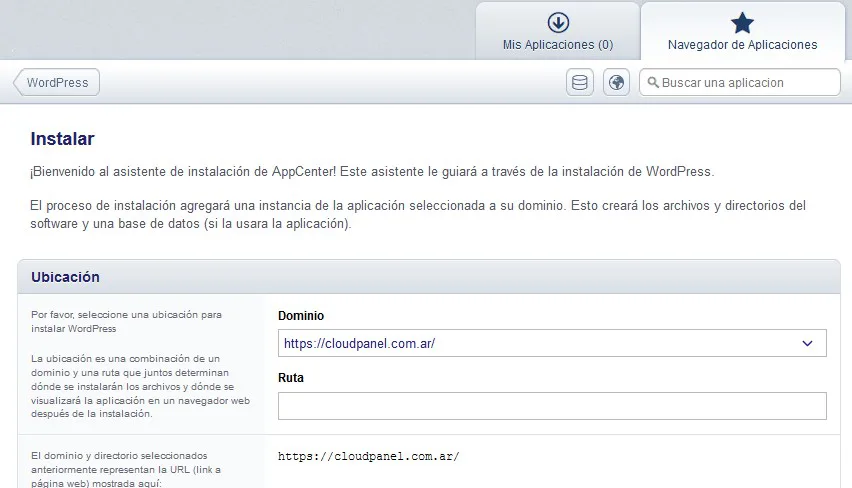Click inside the empty Ruta input field
Viewport: 852px width, 488px height.
(x=552, y=406)
